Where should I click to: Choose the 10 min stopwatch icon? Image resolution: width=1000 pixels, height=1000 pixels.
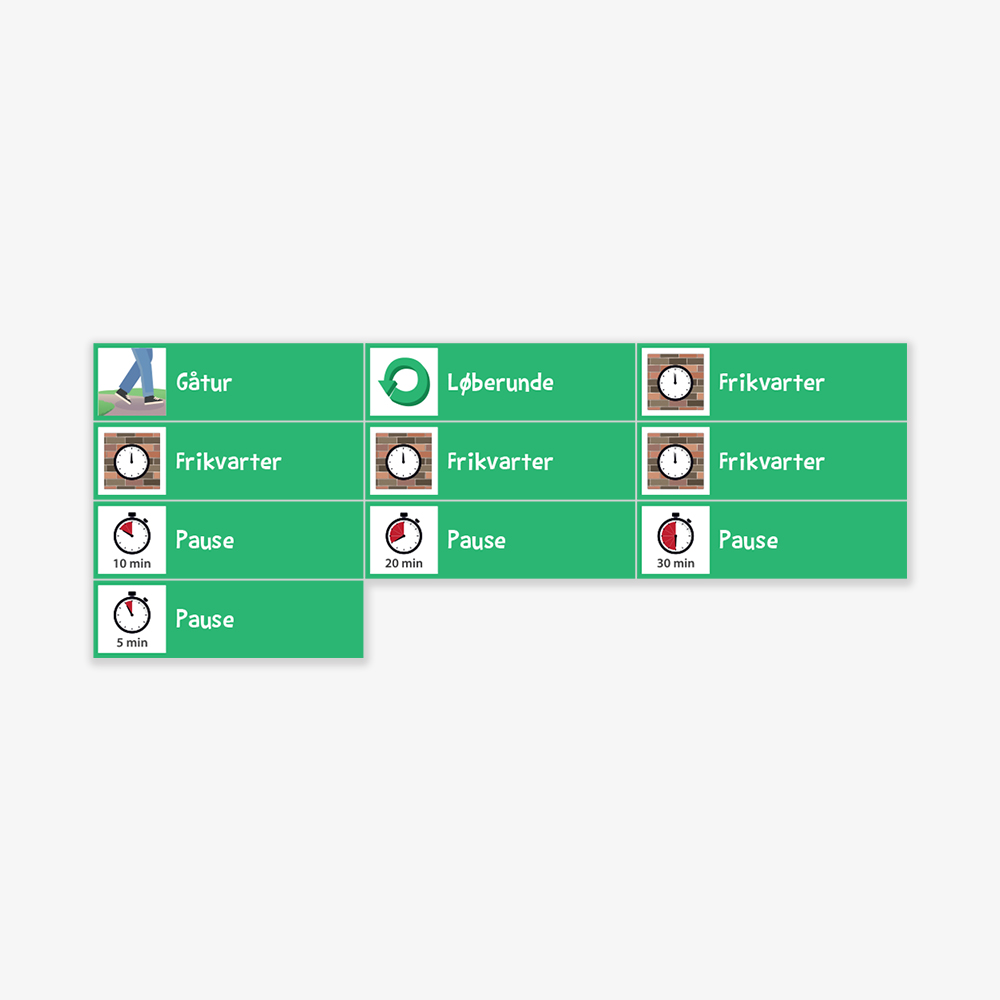(132, 540)
